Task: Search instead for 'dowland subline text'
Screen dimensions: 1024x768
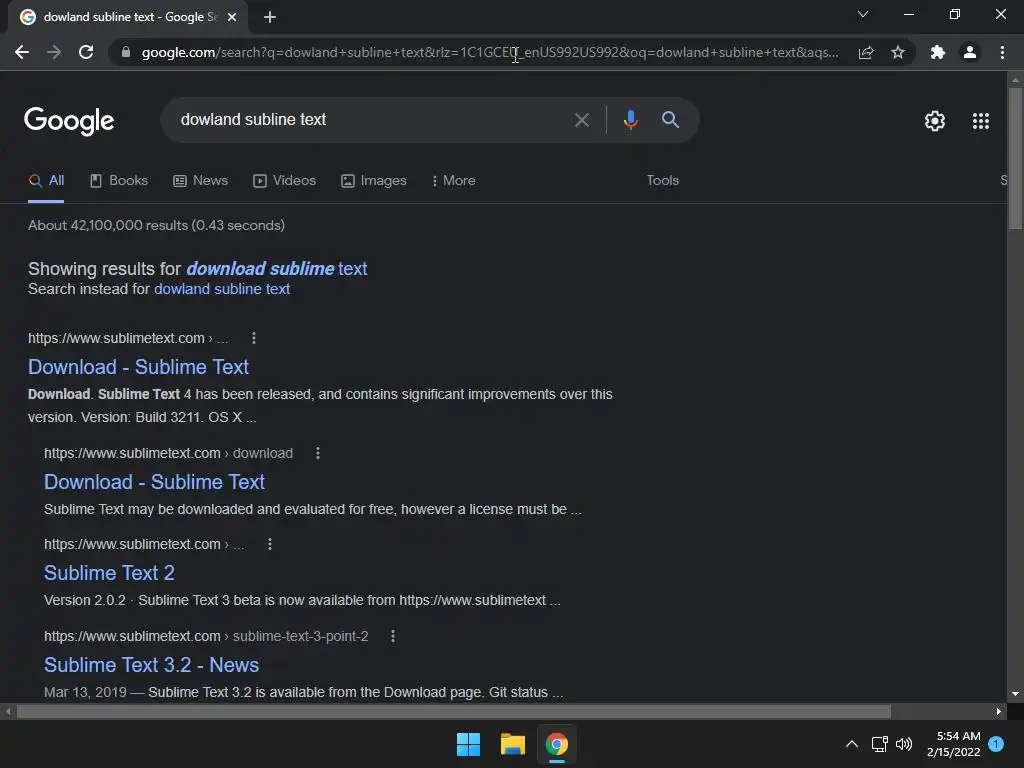Action: (222, 289)
